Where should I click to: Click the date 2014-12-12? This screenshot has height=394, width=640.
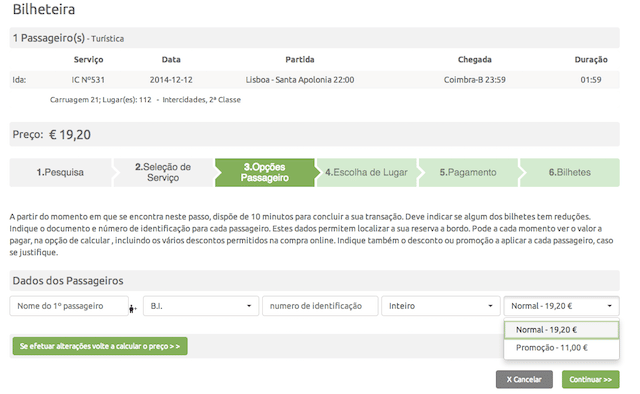(171, 80)
